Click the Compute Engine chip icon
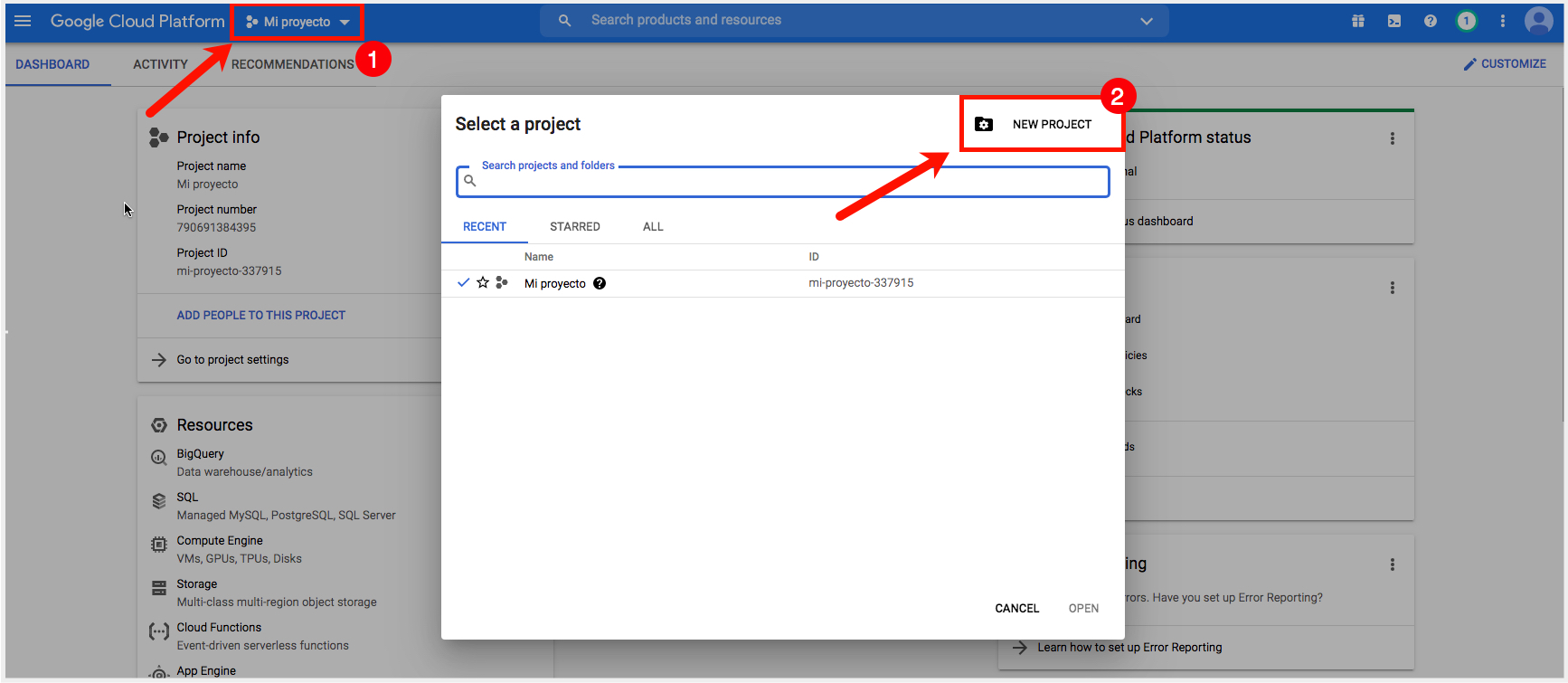The width and height of the screenshot is (1568, 683). click(x=159, y=545)
